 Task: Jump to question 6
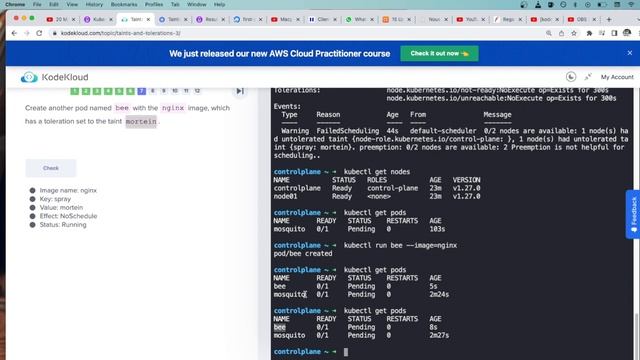[x=130, y=91]
